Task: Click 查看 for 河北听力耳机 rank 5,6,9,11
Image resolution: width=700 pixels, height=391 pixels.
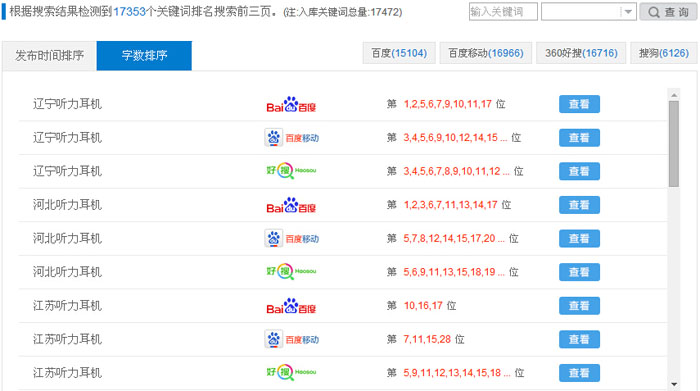Action: tap(579, 272)
